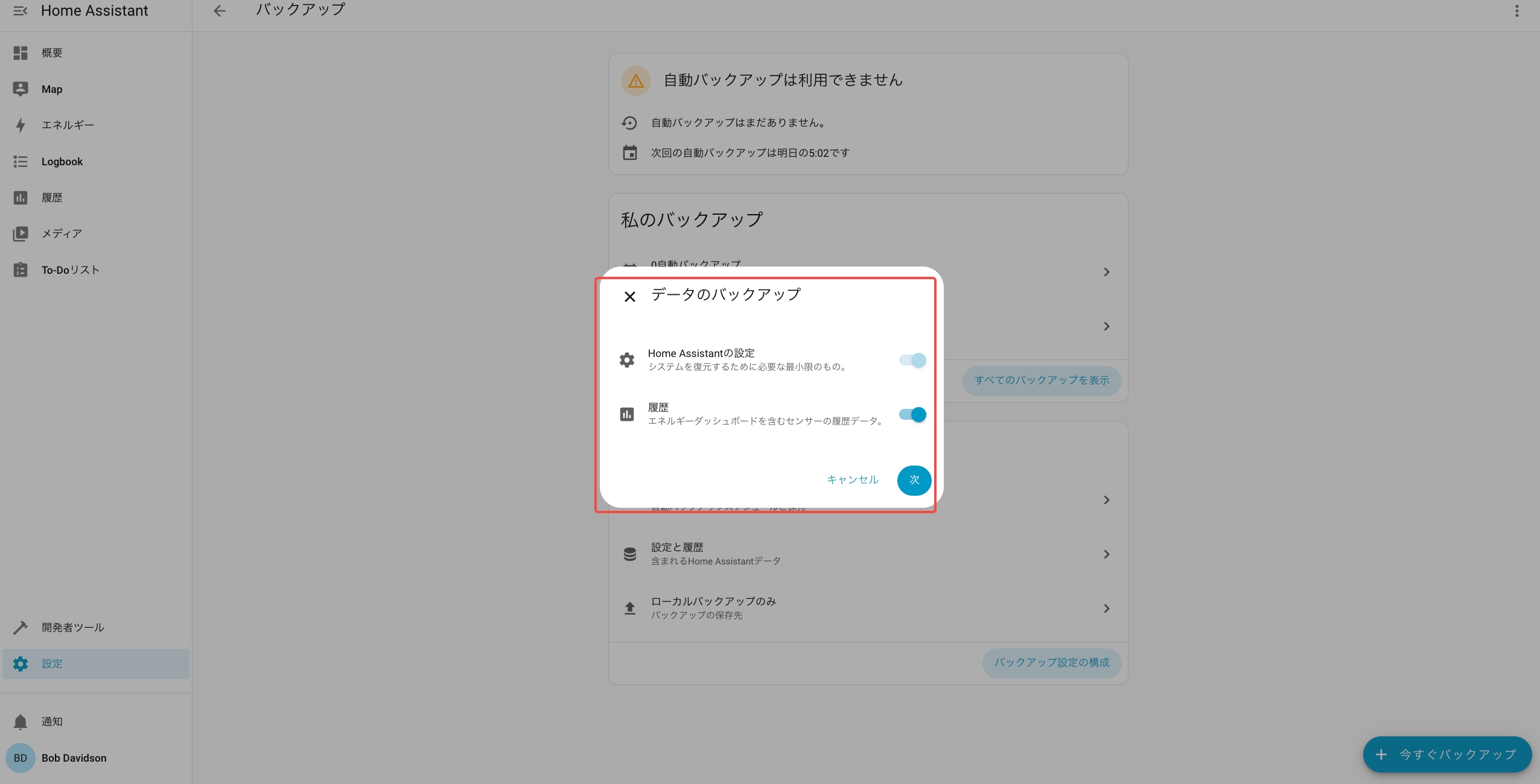Click the データのバックアップ dialog title

pos(725,295)
